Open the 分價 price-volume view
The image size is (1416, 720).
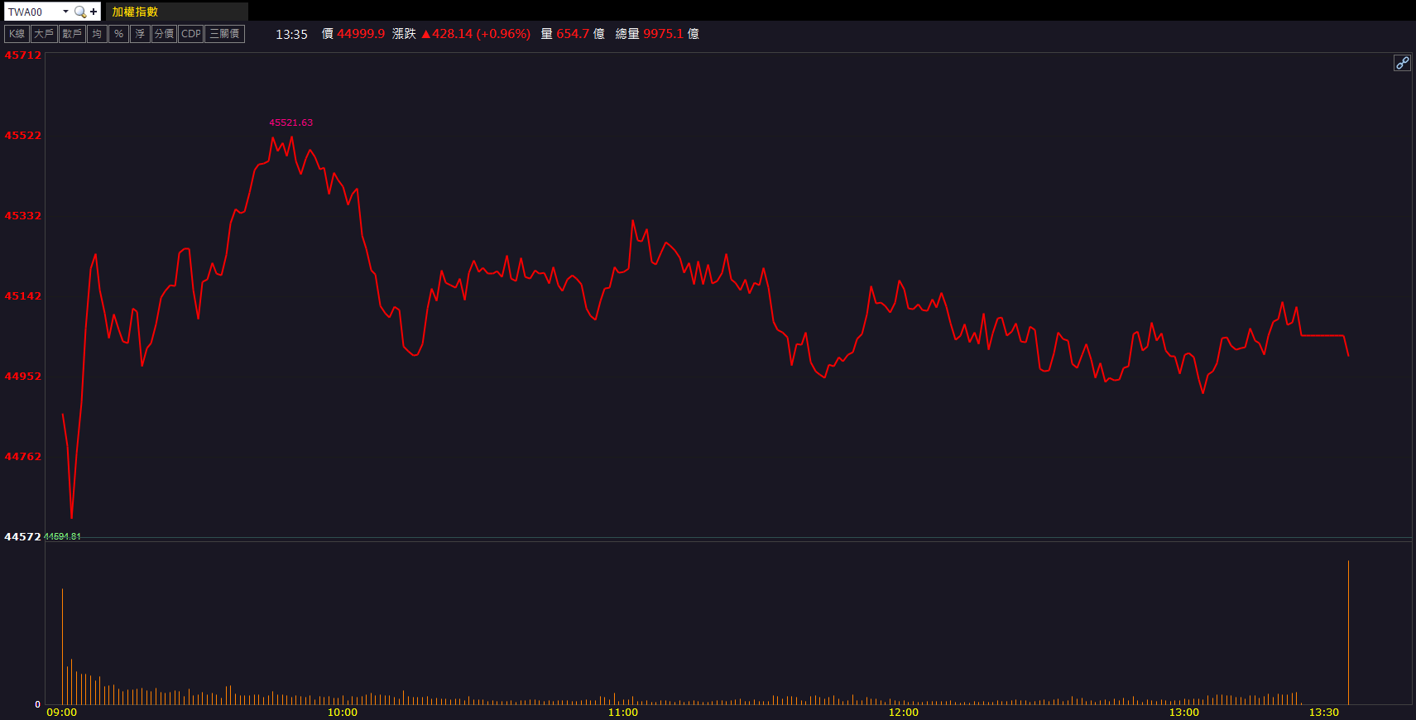pos(164,34)
